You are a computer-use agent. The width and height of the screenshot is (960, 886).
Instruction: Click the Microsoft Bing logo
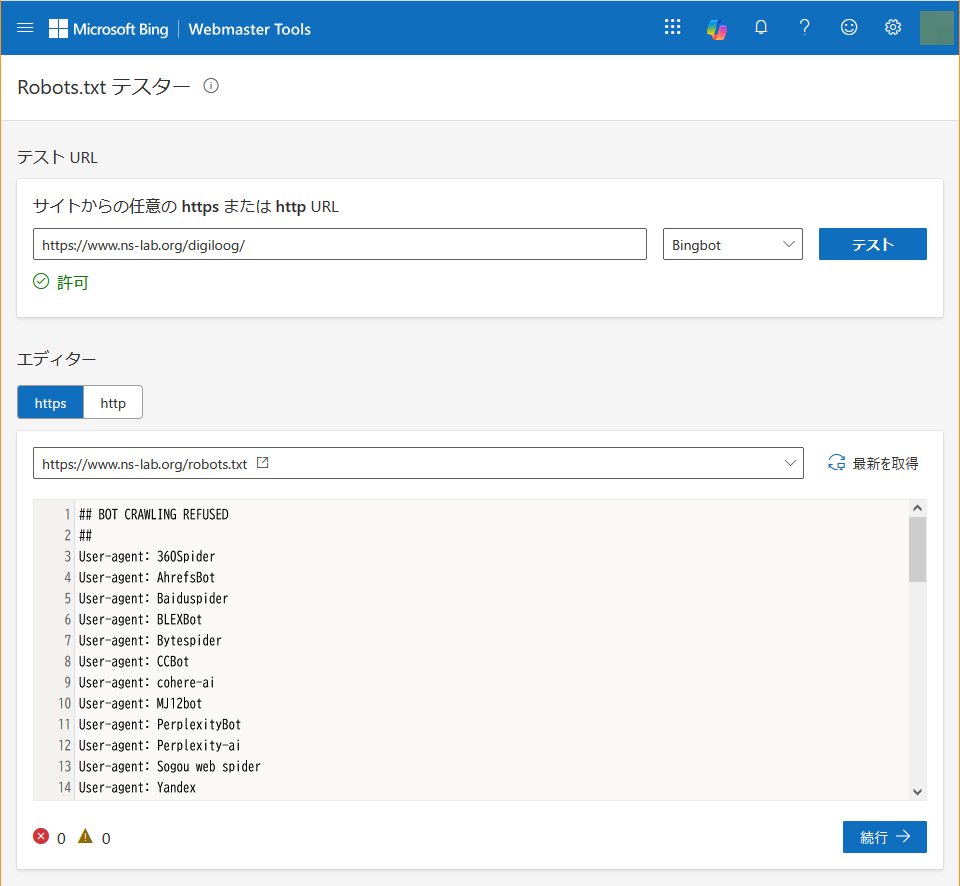tap(108, 29)
